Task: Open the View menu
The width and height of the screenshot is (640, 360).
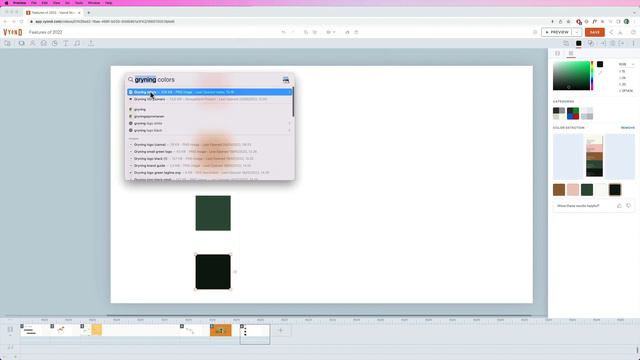Action: (x=56, y=3)
